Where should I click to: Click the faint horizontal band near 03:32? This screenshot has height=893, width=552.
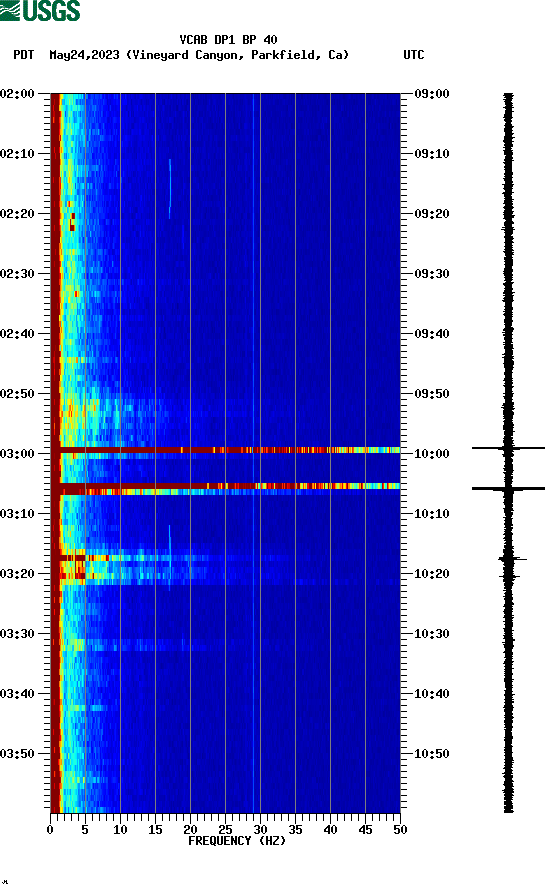(148, 645)
